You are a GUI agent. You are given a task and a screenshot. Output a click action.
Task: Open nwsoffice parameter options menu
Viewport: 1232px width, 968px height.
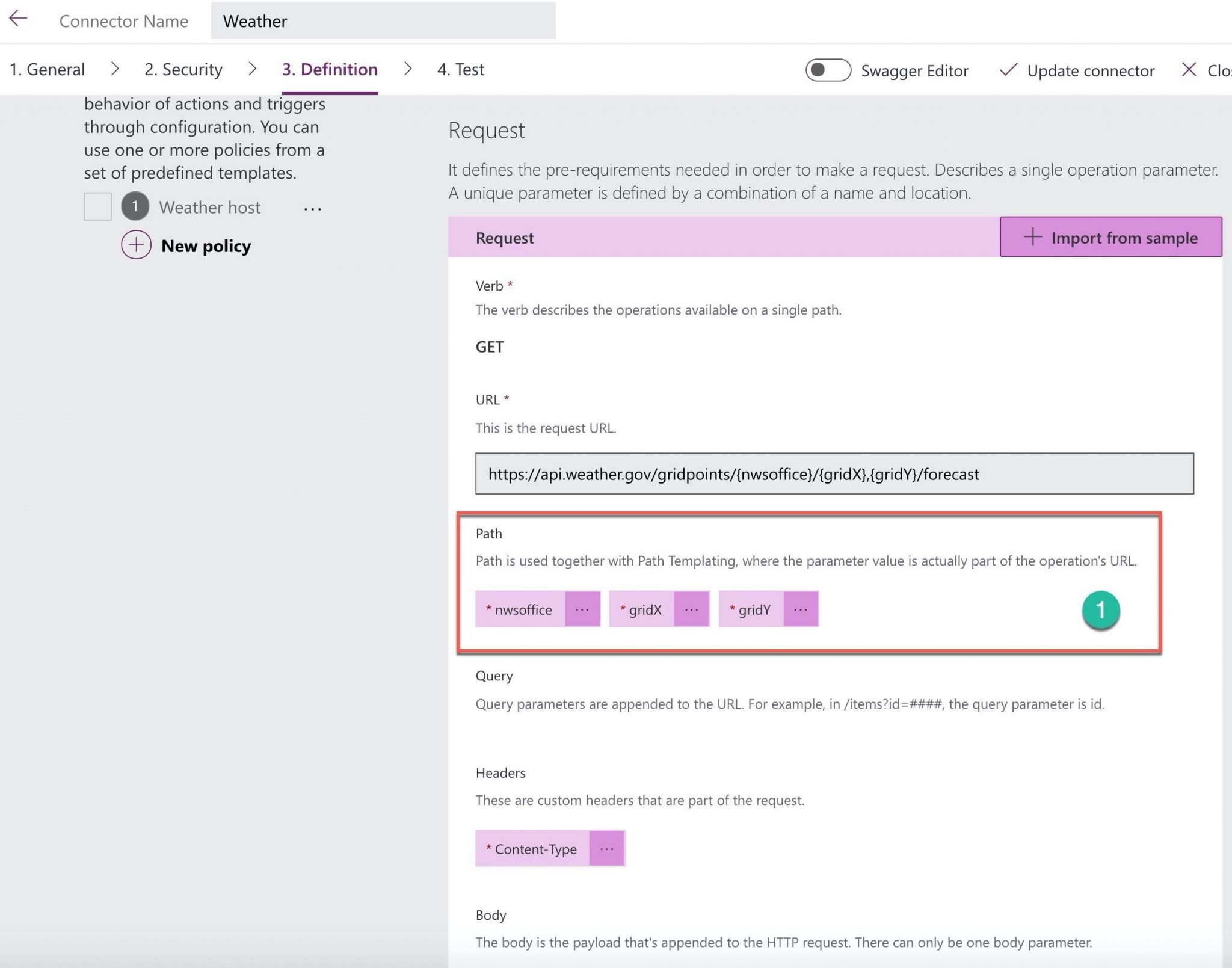[582, 609]
